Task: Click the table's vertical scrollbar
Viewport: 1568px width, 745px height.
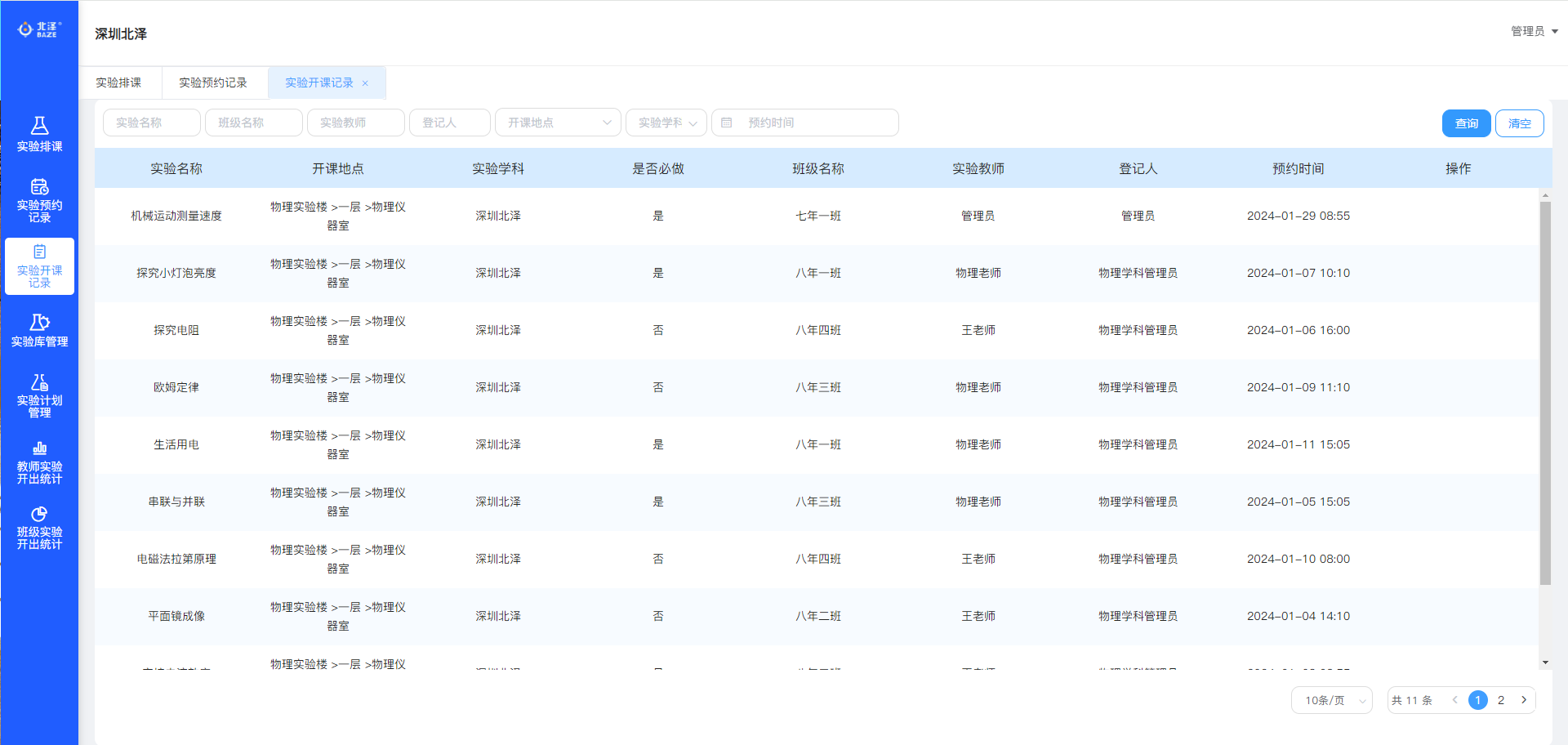Action: pyautogui.click(x=1544, y=392)
